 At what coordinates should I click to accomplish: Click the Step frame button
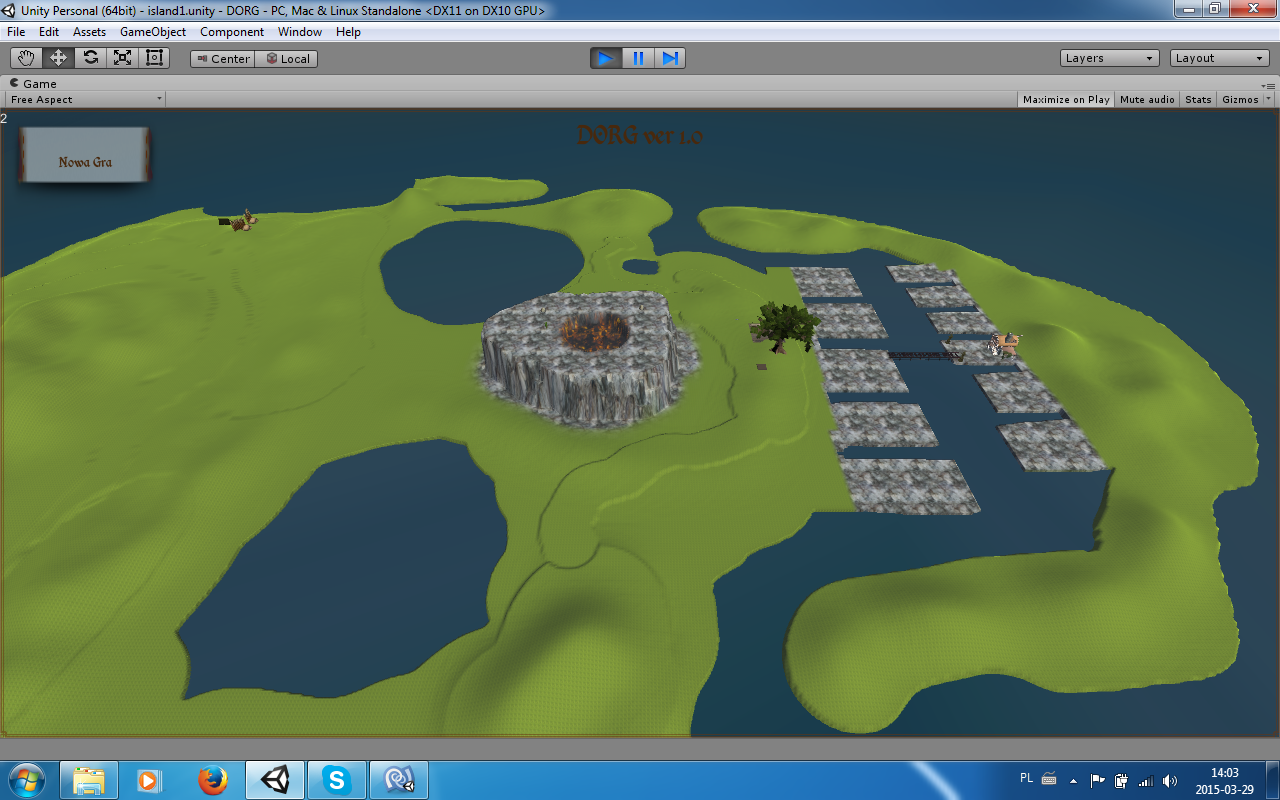(670, 58)
